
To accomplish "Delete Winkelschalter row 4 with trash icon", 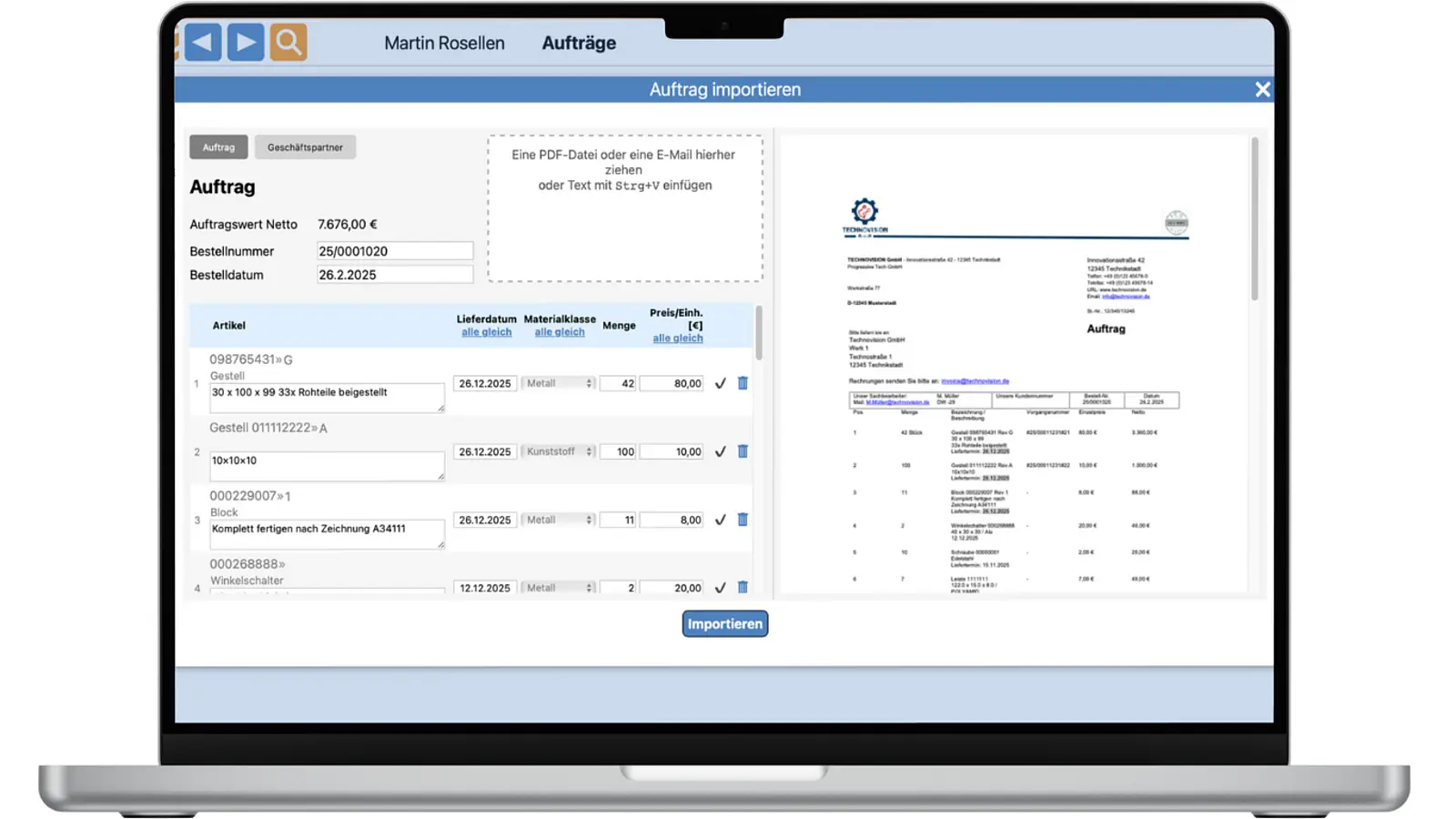I will [x=743, y=587].
